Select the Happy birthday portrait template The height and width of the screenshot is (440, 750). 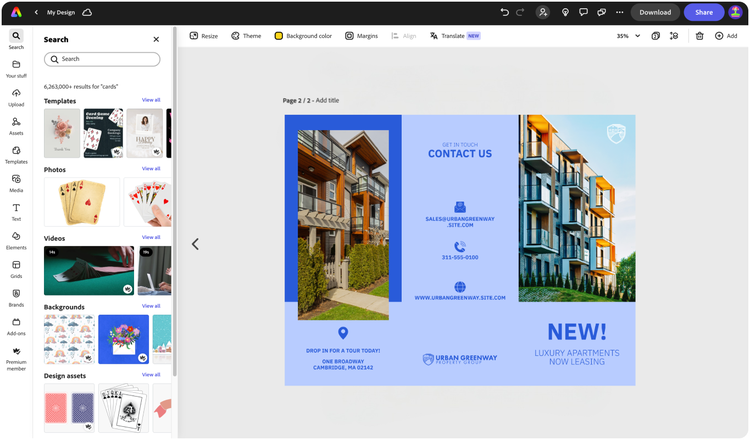click(x=145, y=133)
